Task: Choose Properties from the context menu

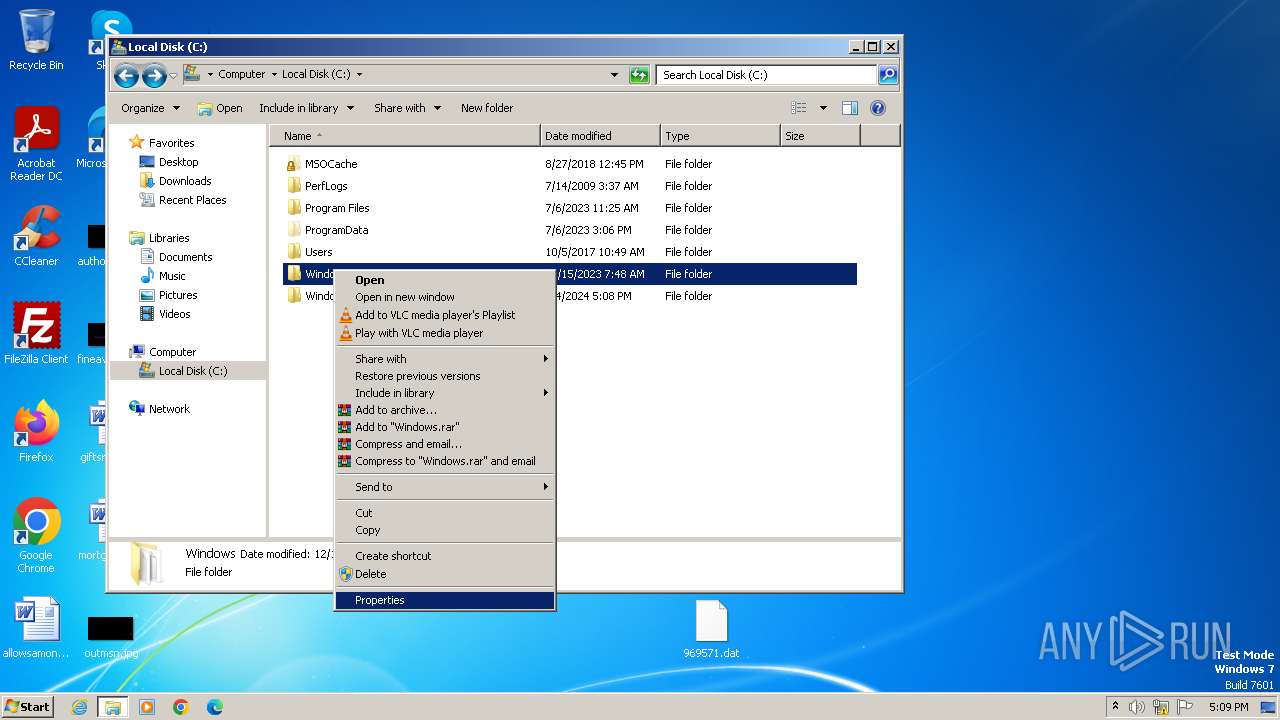Action: click(445, 600)
